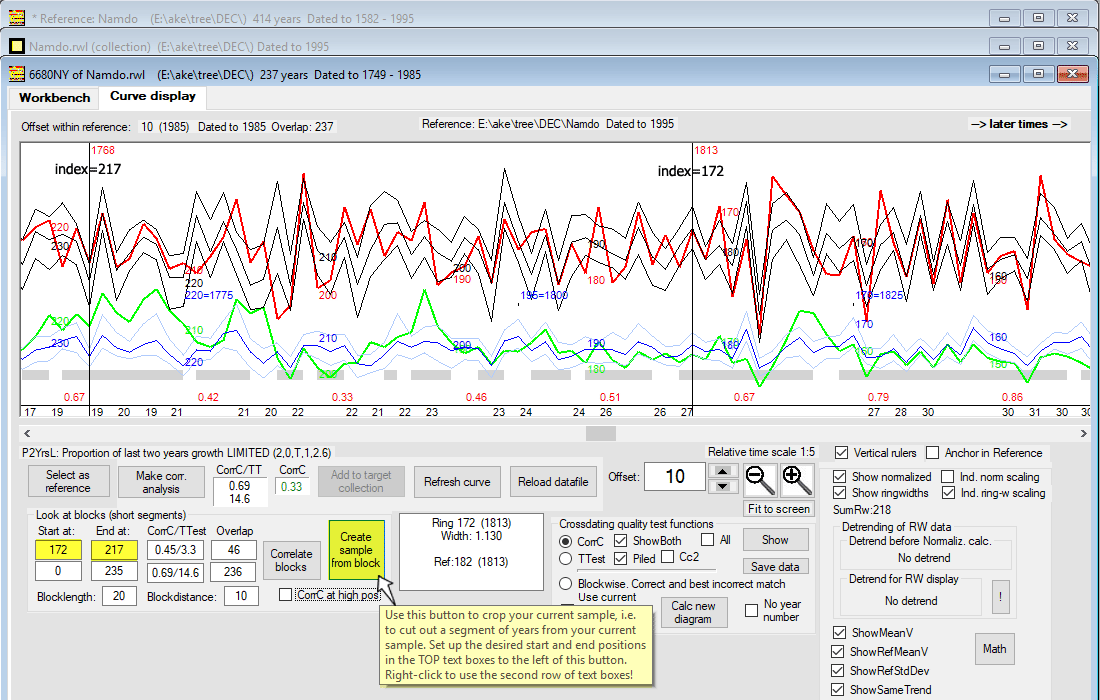The image size is (1100, 700).
Task: Toggle the ShowBoth checkbox
Action: [620, 541]
